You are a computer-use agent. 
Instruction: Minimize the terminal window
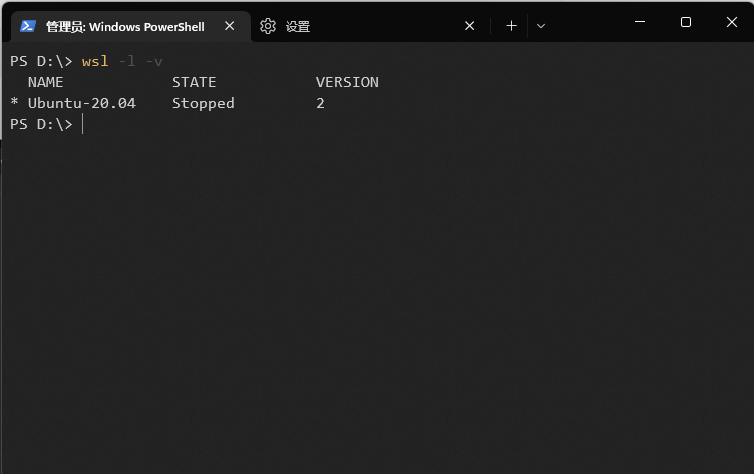pyautogui.click(x=640, y=22)
